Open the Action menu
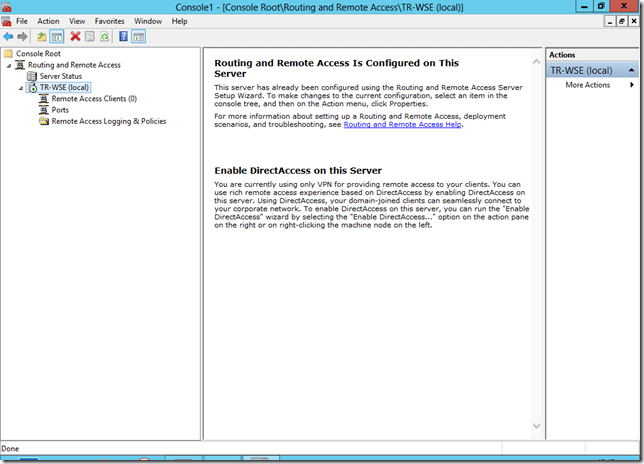The height and width of the screenshot is (464, 644). (x=48, y=21)
